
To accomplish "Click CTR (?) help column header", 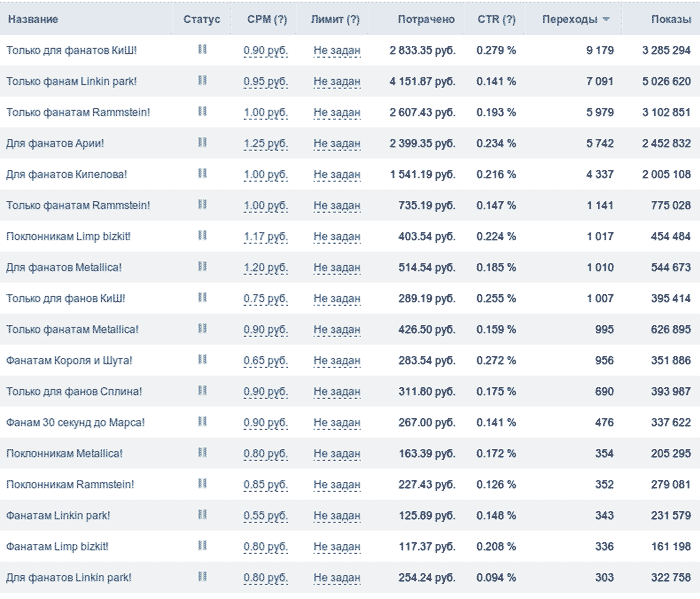I will pos(496,19).
